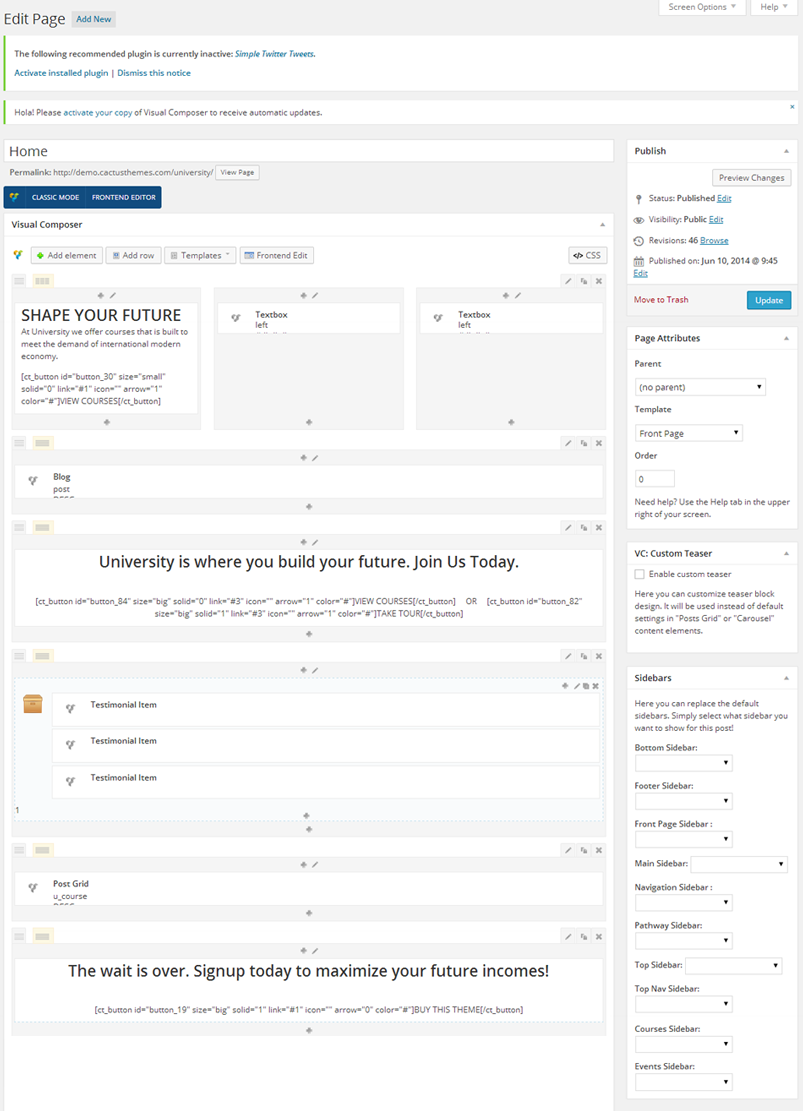Screen dimensions: 803x1111
Task: Click the Move to Trash link
Action: click(661, 300)
